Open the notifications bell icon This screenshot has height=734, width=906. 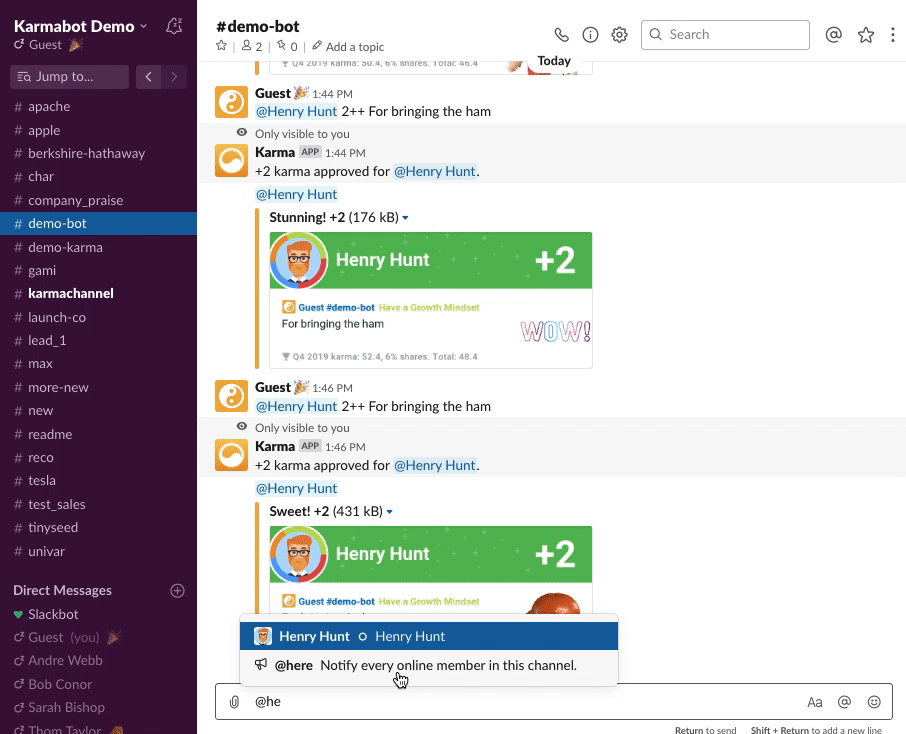tap(174, 26)
